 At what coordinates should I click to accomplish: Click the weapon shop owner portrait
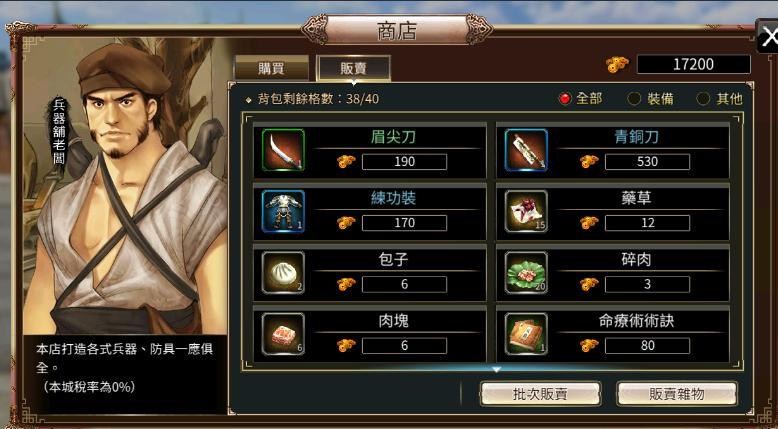coord(126,186)
